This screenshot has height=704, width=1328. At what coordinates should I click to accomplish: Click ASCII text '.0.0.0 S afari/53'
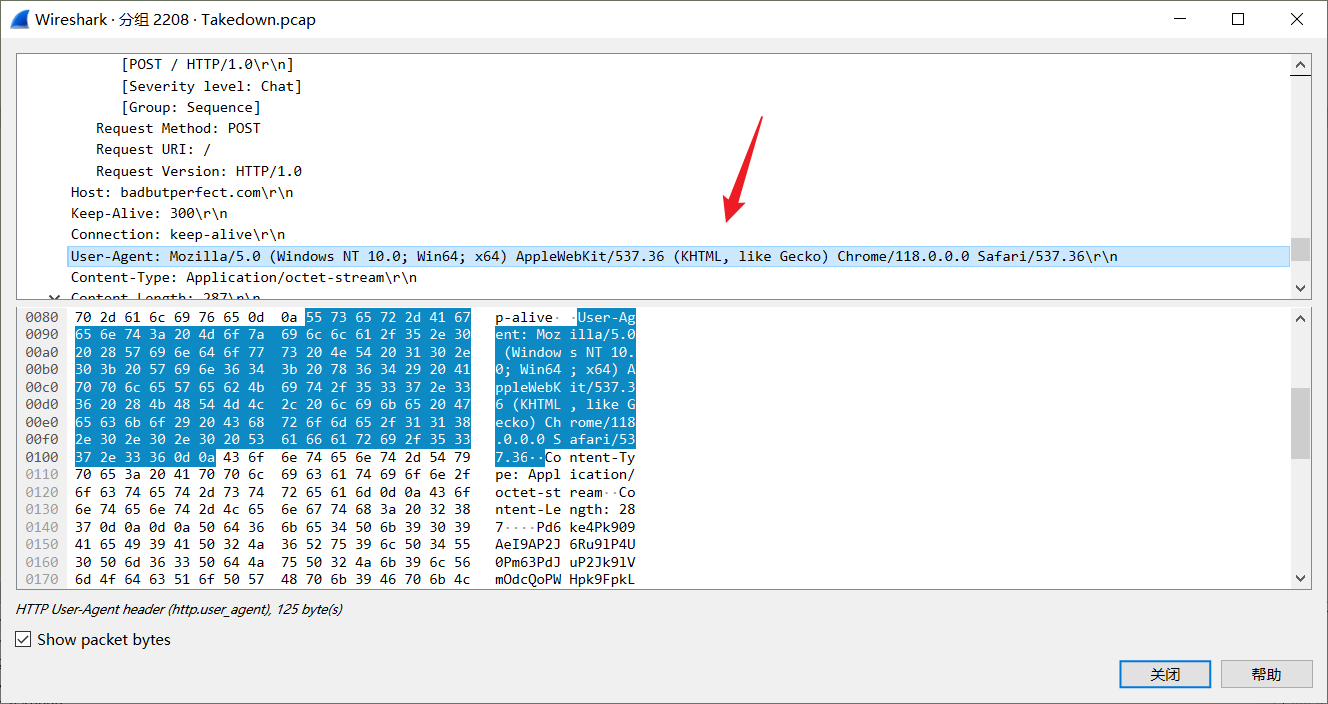[565, 439]
